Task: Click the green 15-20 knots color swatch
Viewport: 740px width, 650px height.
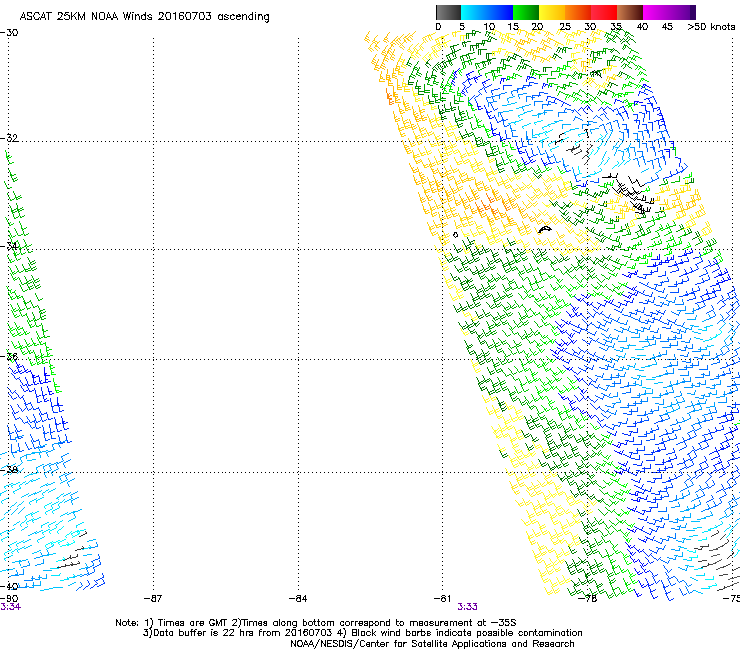Action: pyautogui.click(x=526, y=12)
